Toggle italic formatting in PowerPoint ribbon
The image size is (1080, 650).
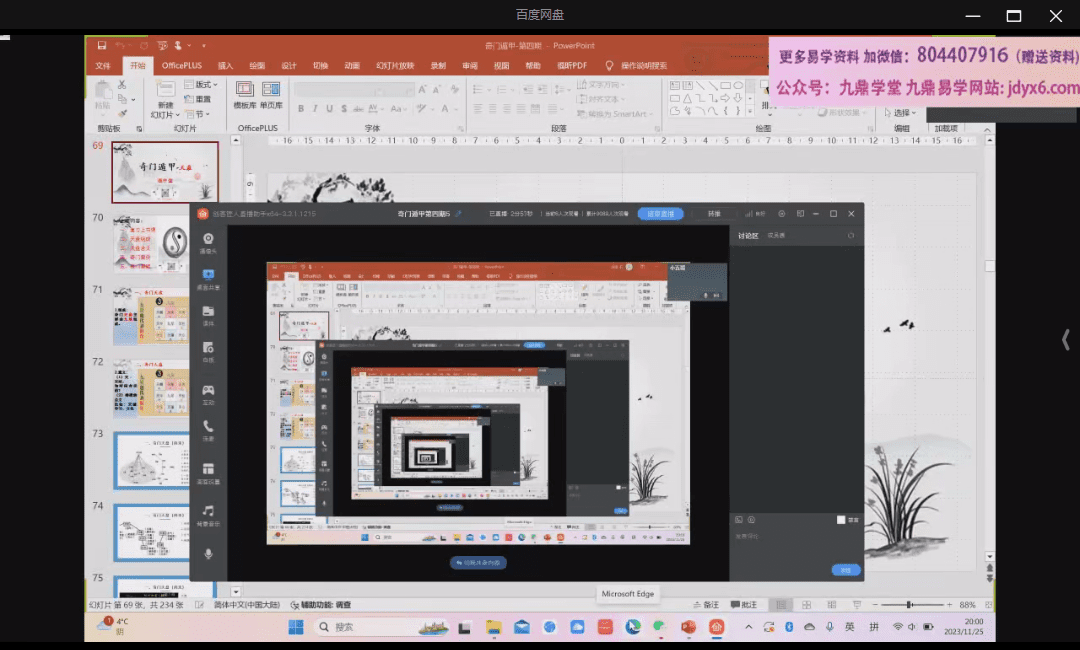click(315, 108)
